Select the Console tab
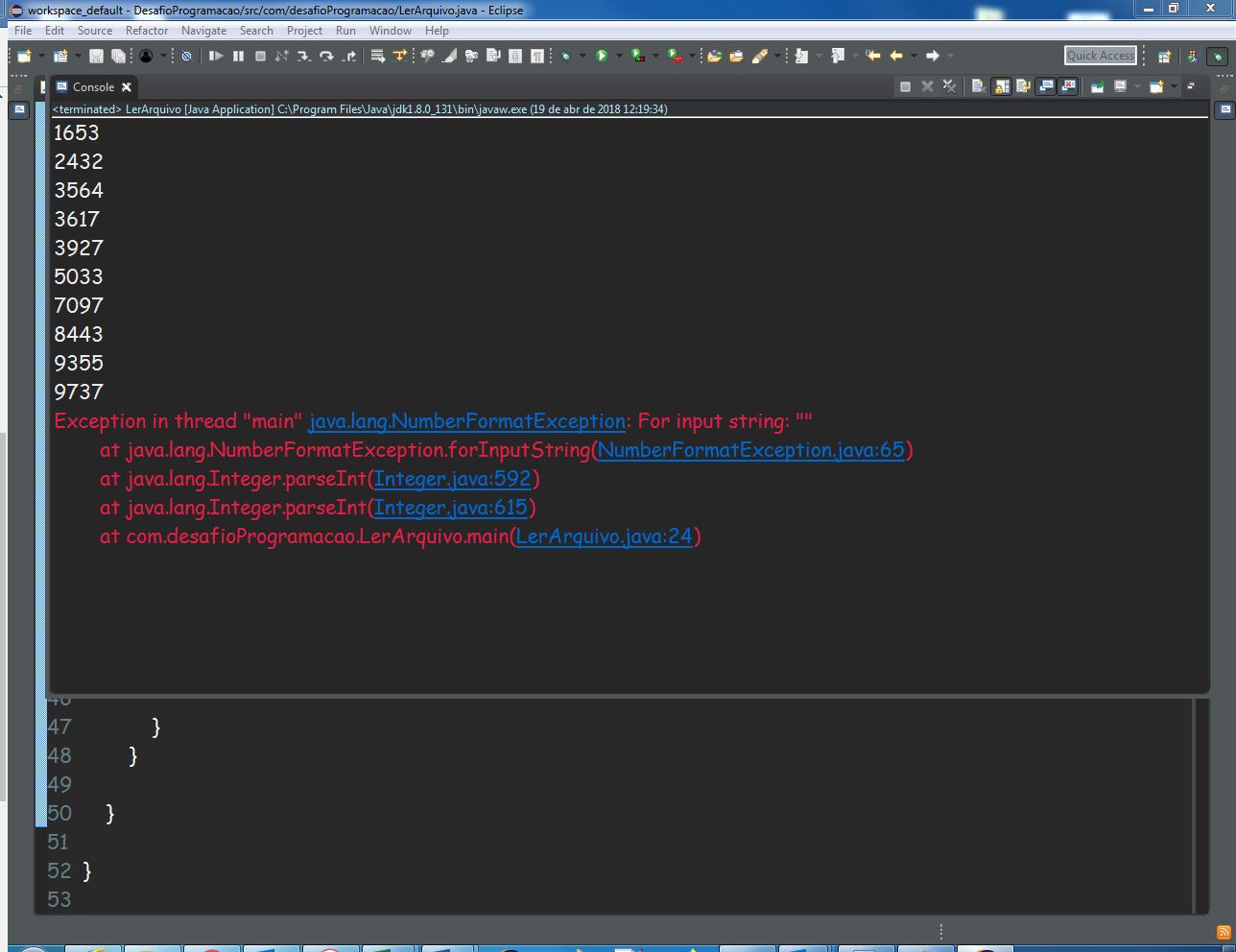The width and height of the screenshot is (1236, 952). coord(93,86)
